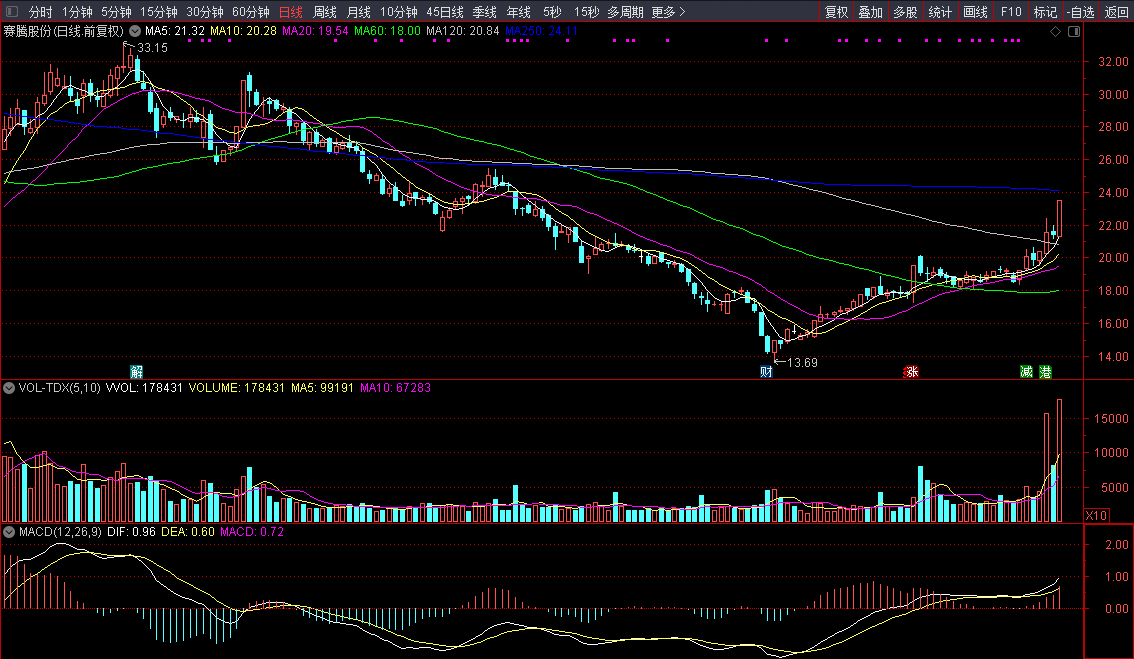Click the 33.15 high price annotation

tap(152, 48)
